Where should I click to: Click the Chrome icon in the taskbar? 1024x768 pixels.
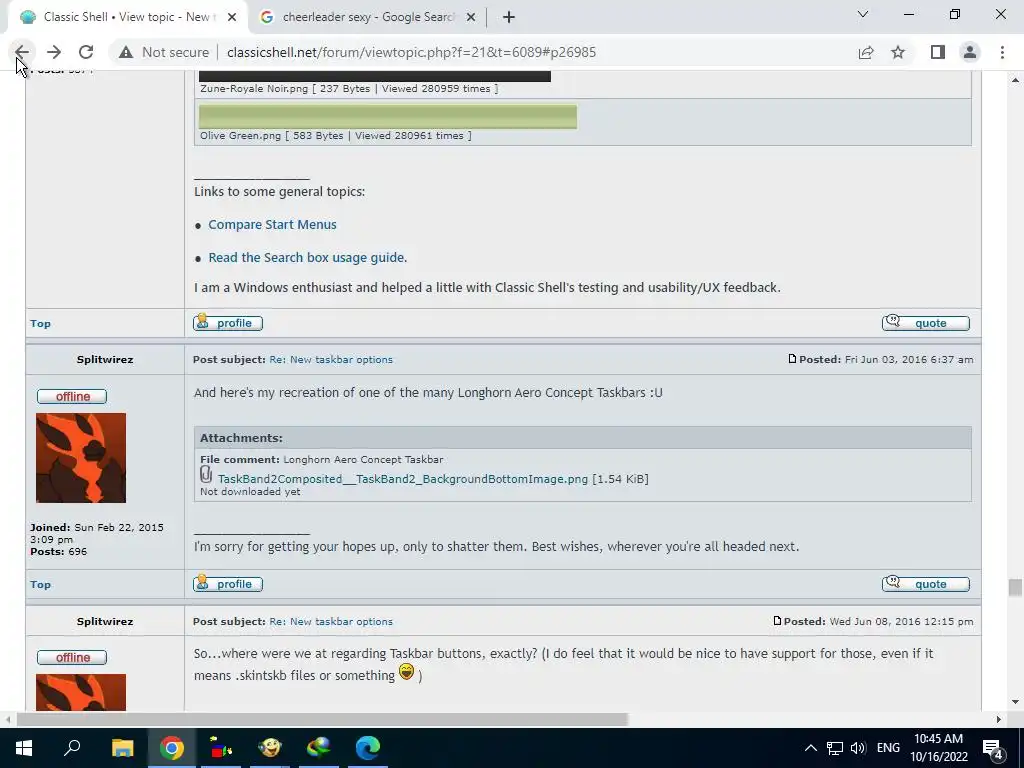[x=172, y=748]
